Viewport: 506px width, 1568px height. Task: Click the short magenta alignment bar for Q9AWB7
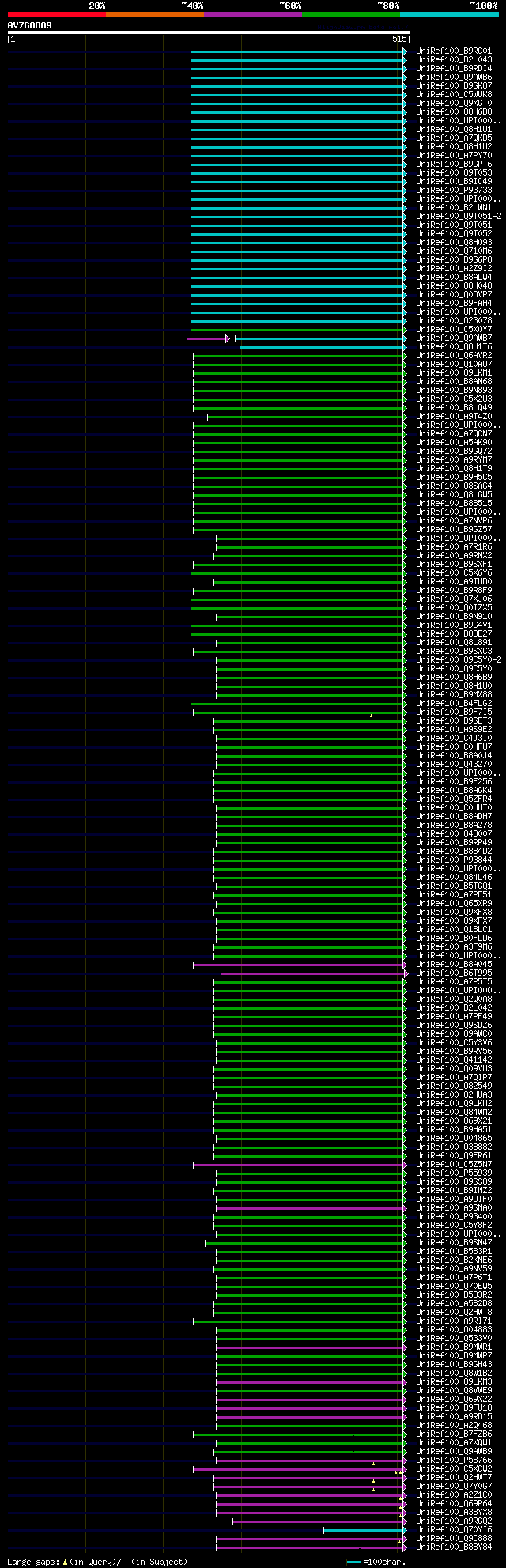point(208,338)
